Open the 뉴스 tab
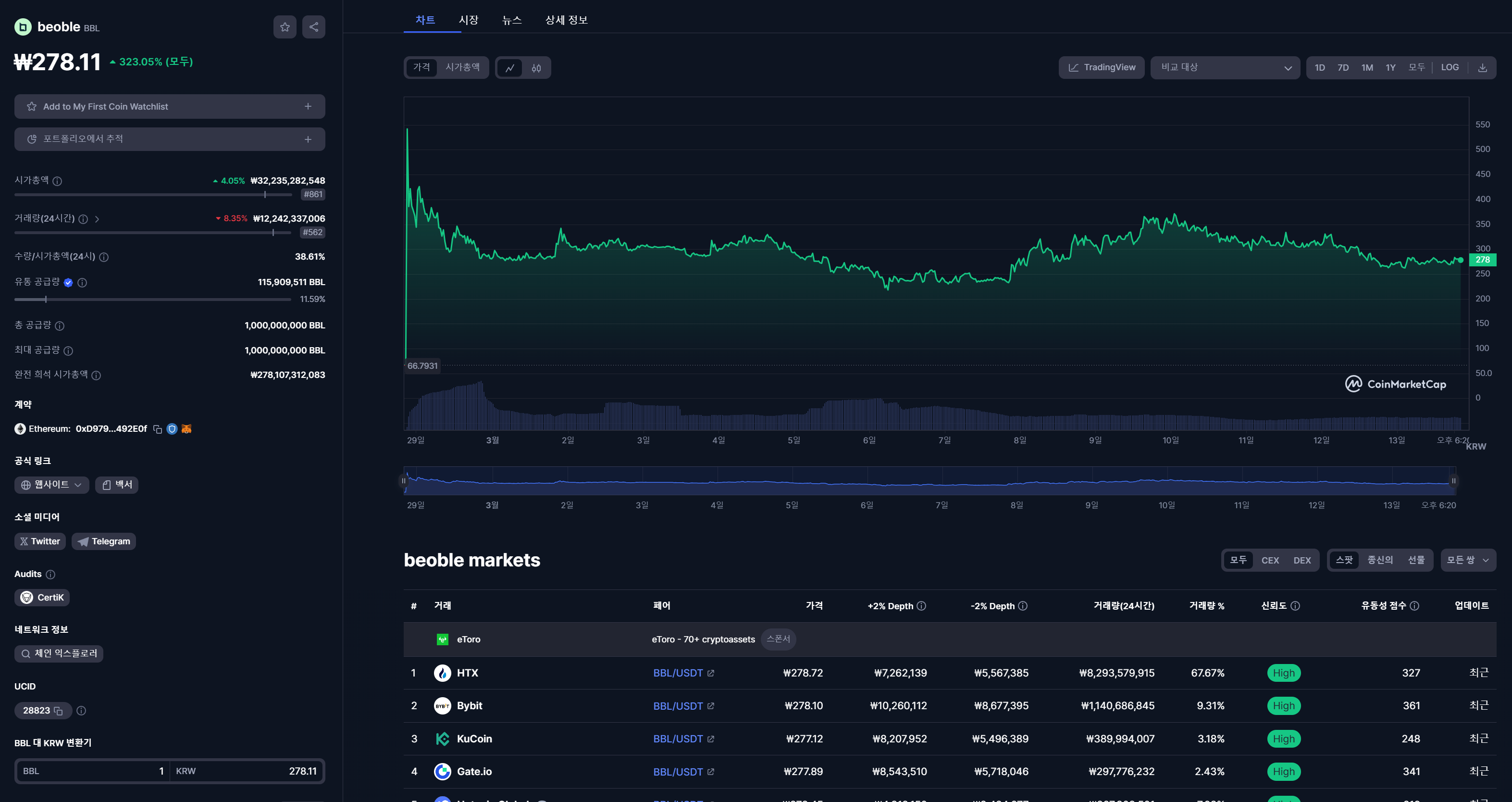1512x802 pixels. coord(511,20)
